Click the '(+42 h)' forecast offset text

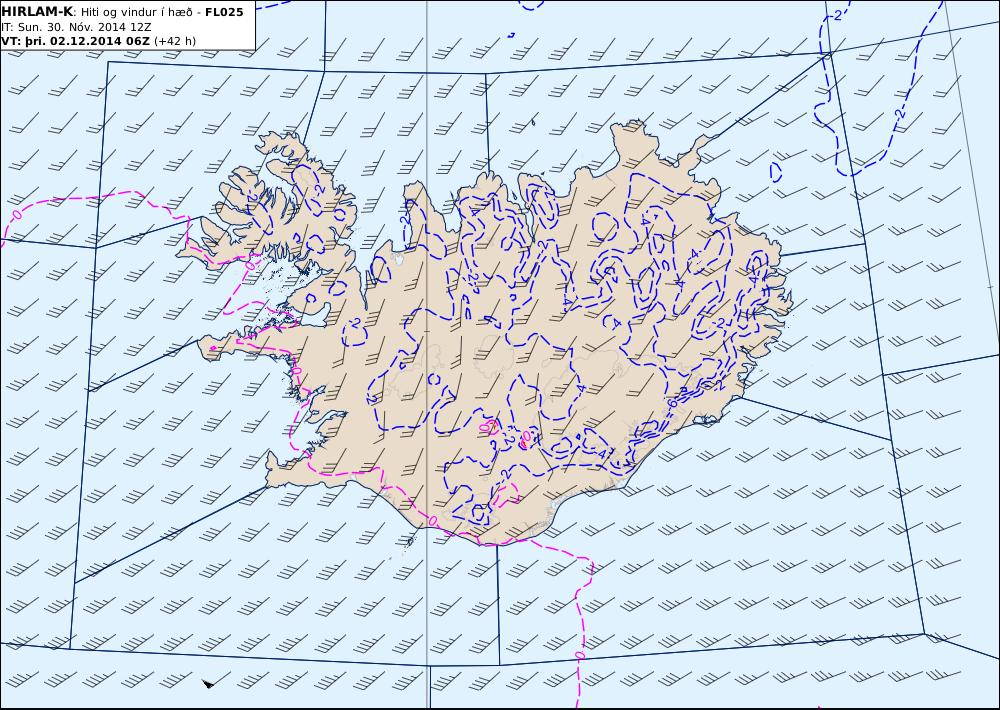(175, 41)
